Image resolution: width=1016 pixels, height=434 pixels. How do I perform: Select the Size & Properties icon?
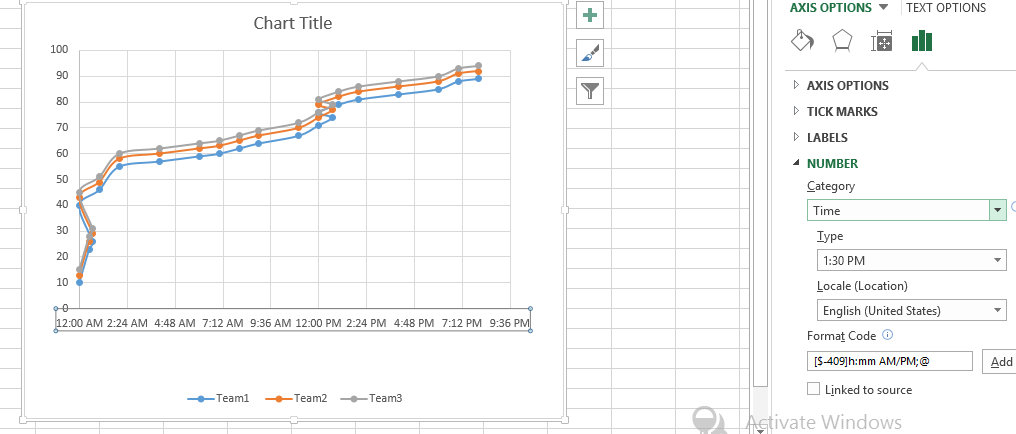click(x=882, y=41)
